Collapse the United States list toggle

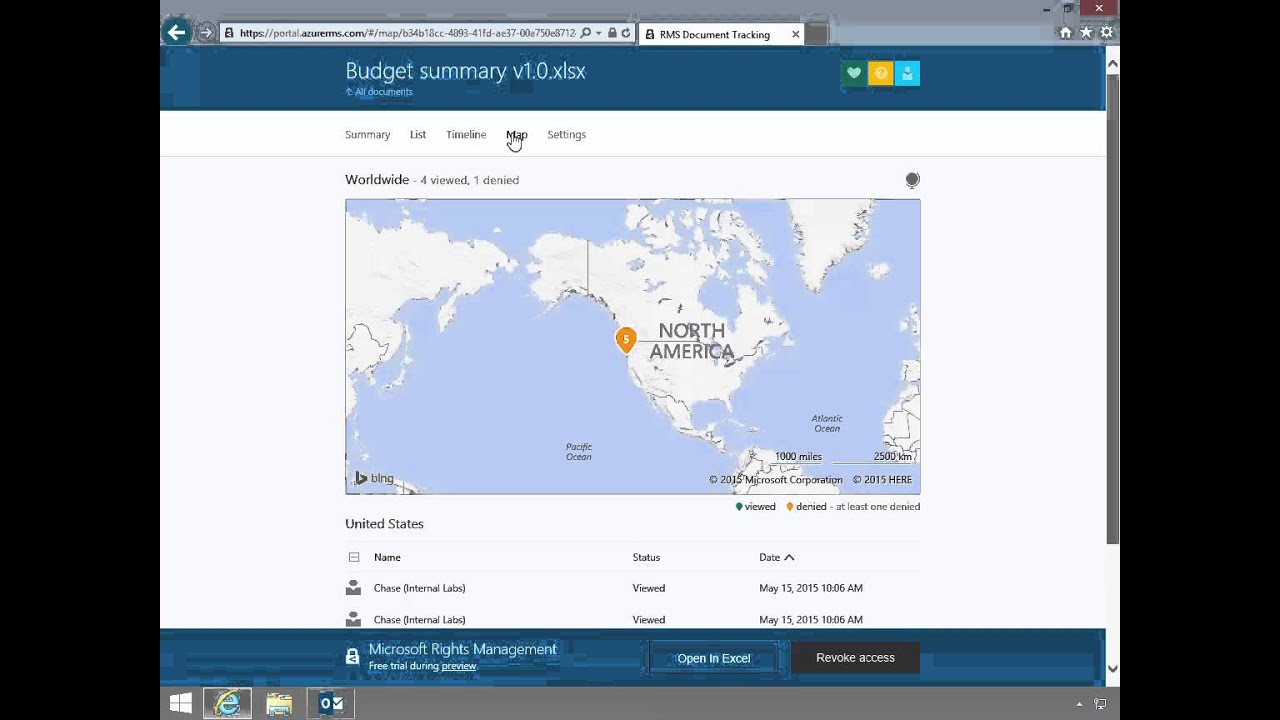[x=354, y=557]
